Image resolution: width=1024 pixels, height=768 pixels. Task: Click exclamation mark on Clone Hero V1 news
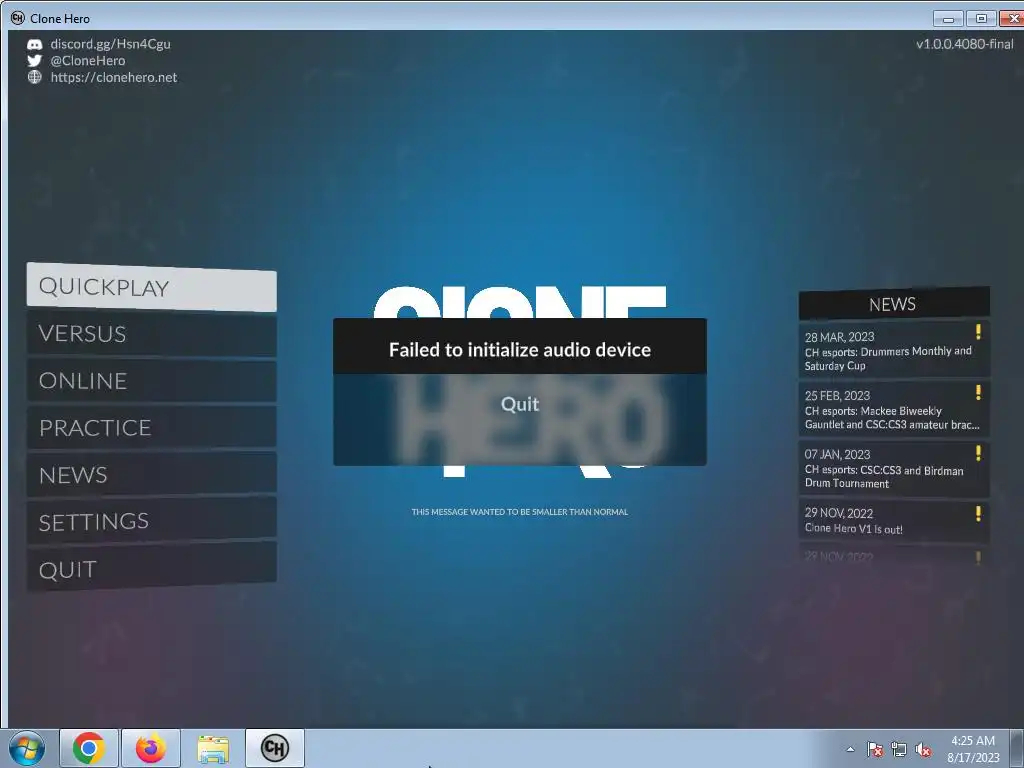[x=978, y=513]
